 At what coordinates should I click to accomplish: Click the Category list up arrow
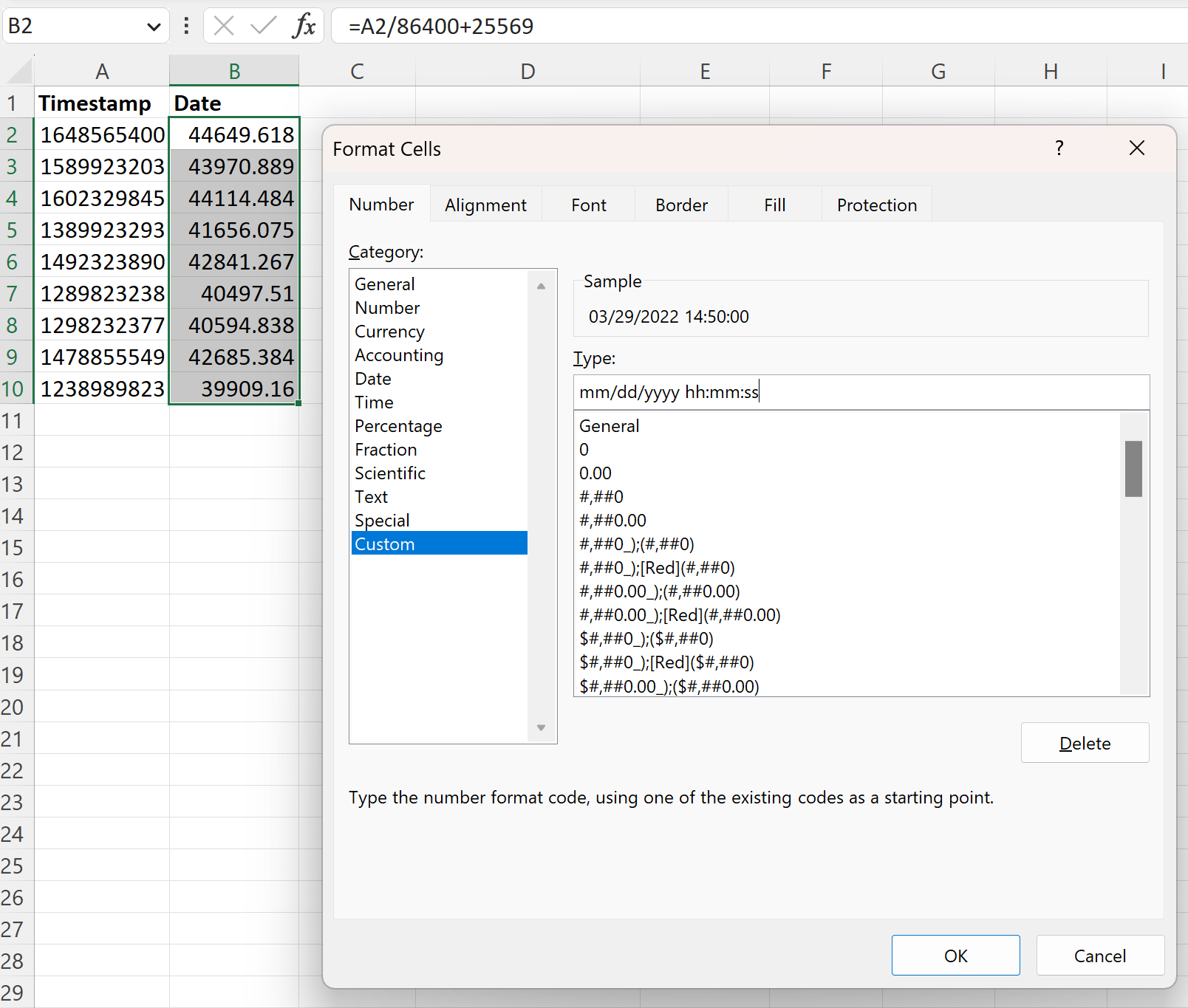(541, 286)
